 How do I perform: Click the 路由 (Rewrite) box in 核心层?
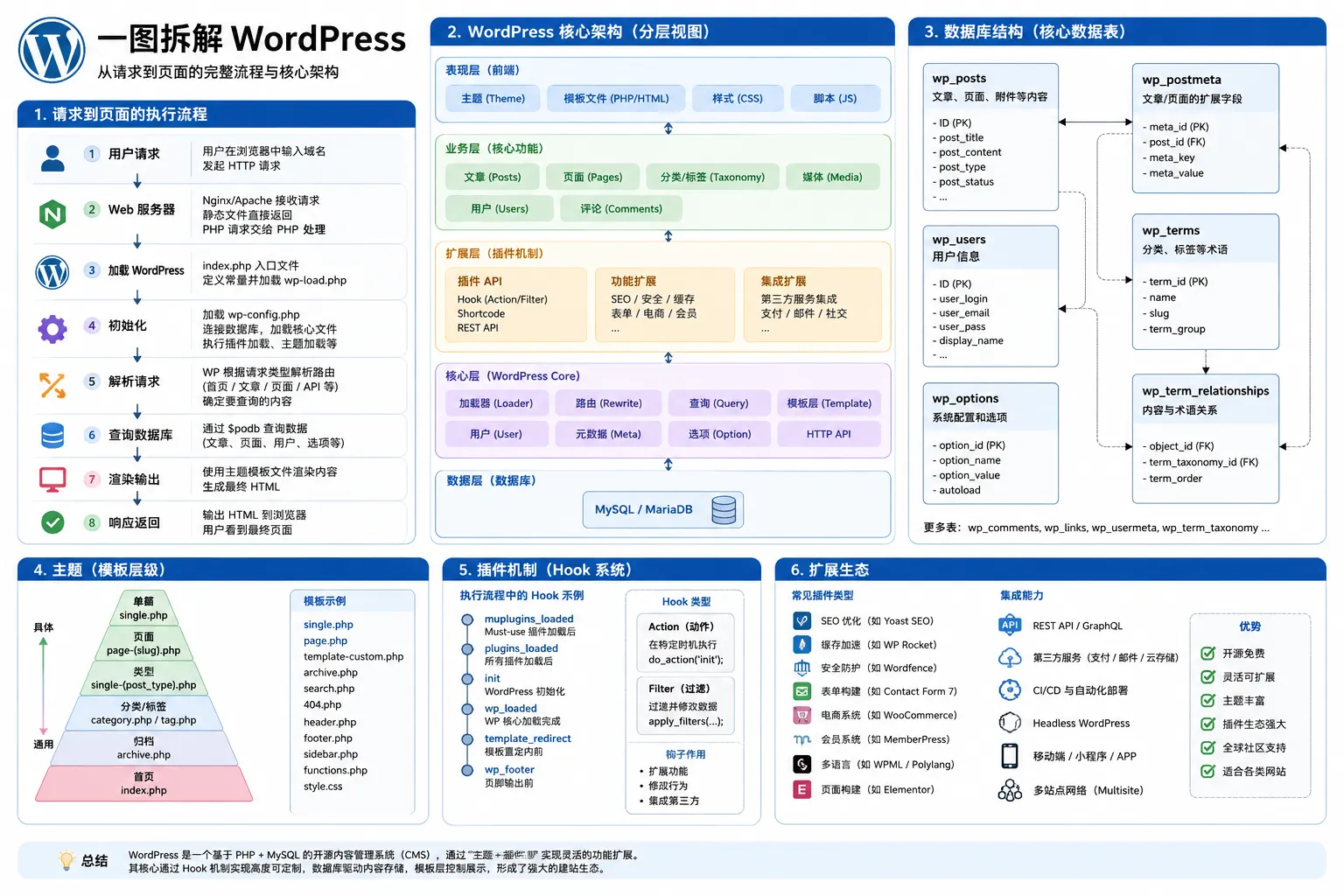609,403
